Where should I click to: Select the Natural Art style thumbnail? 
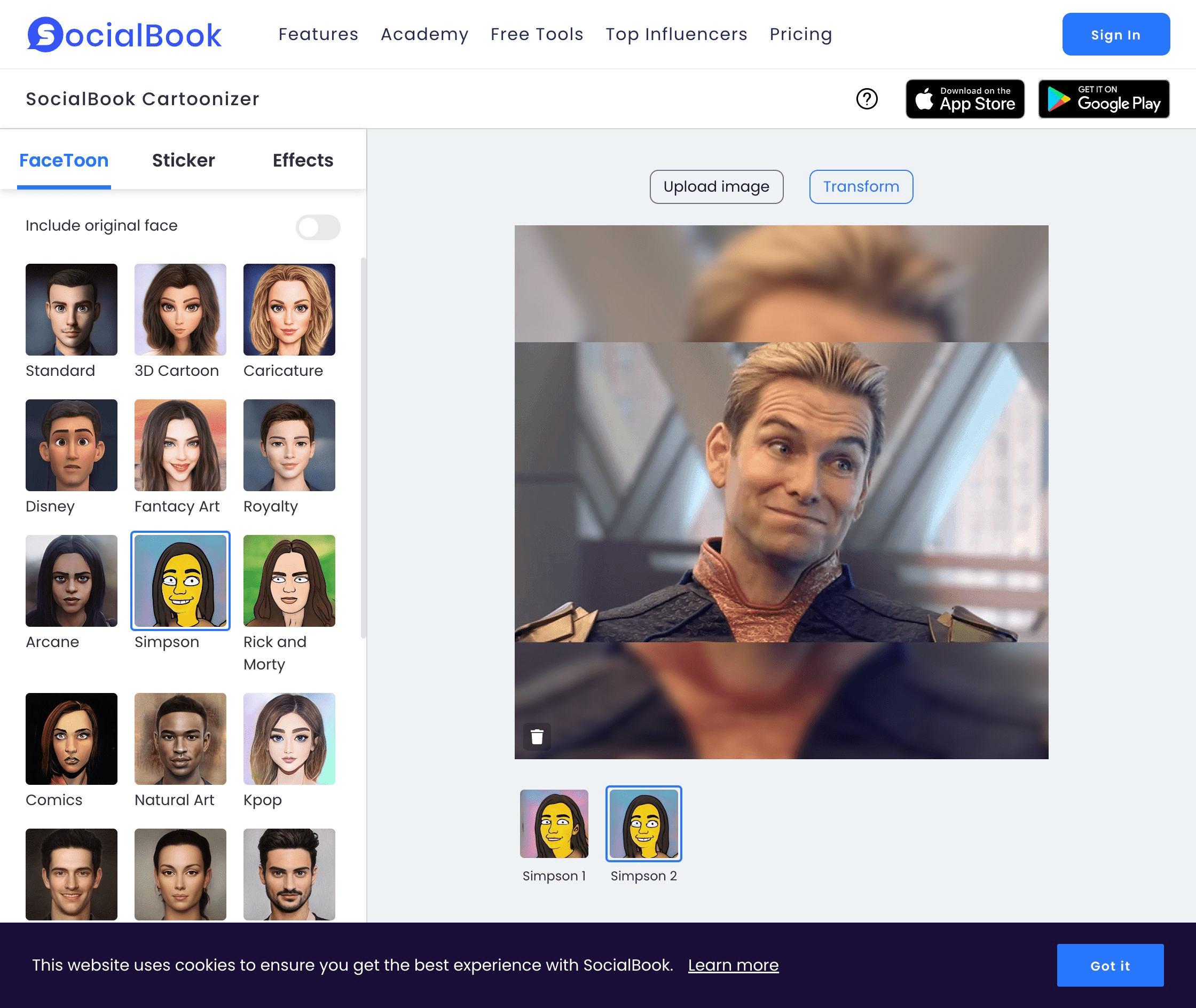click(180, 739)
